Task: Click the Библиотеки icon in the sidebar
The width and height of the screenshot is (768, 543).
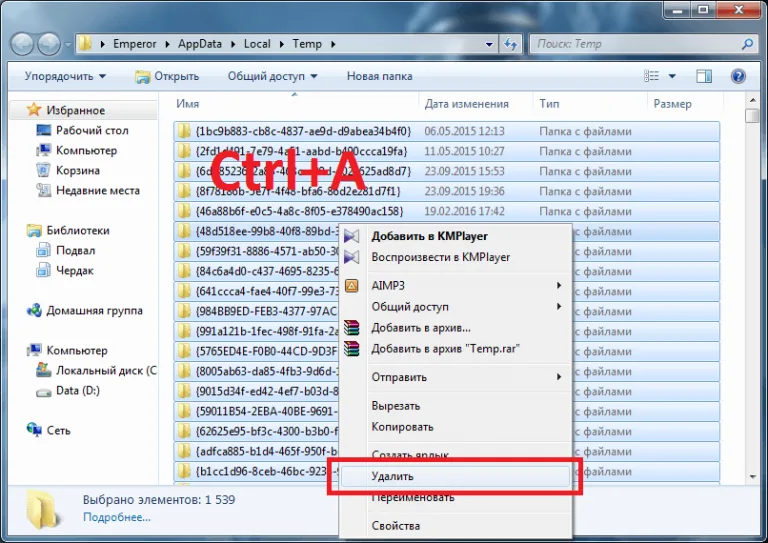Action: pos(34,230)
